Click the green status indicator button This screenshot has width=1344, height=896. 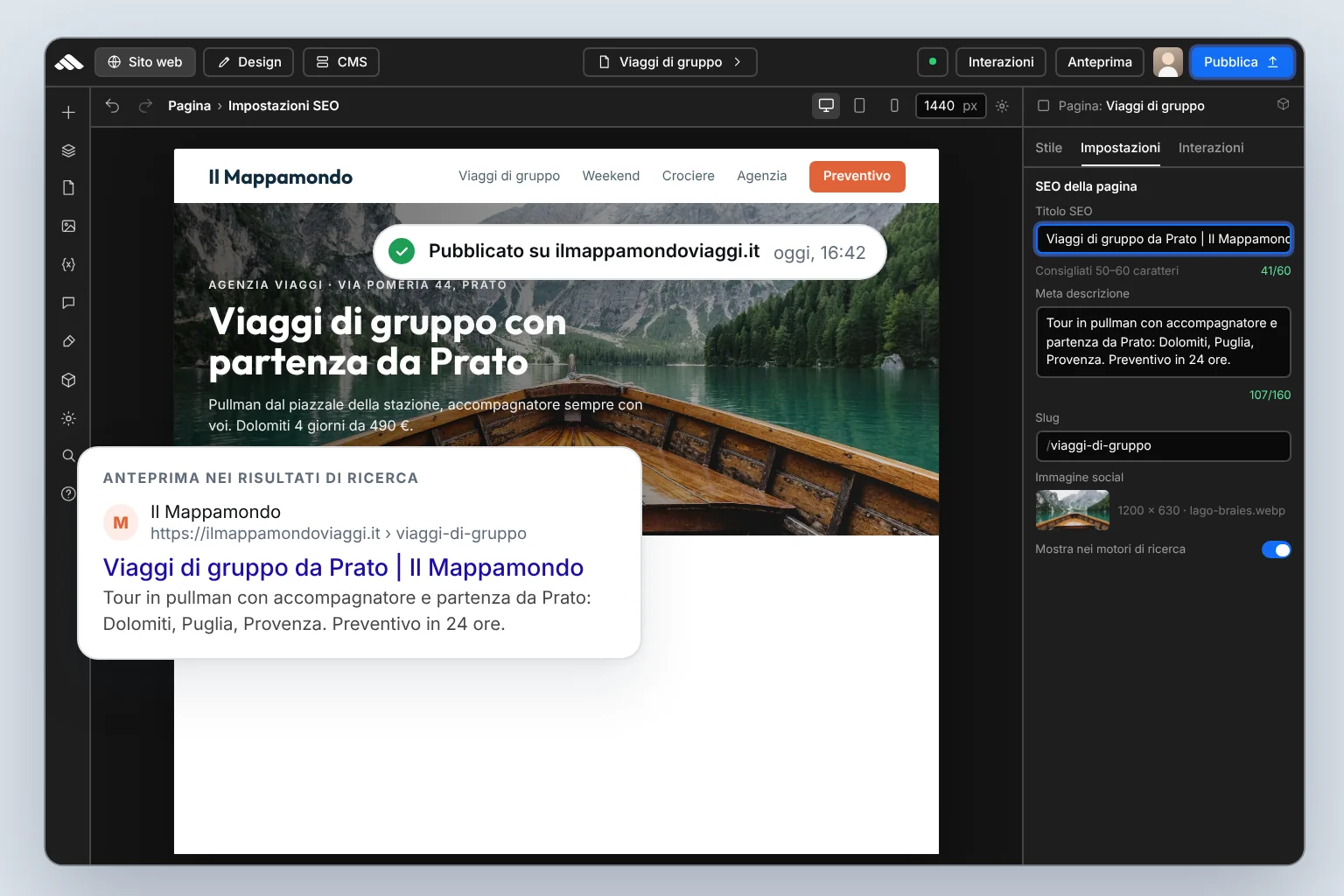(932, 62)
